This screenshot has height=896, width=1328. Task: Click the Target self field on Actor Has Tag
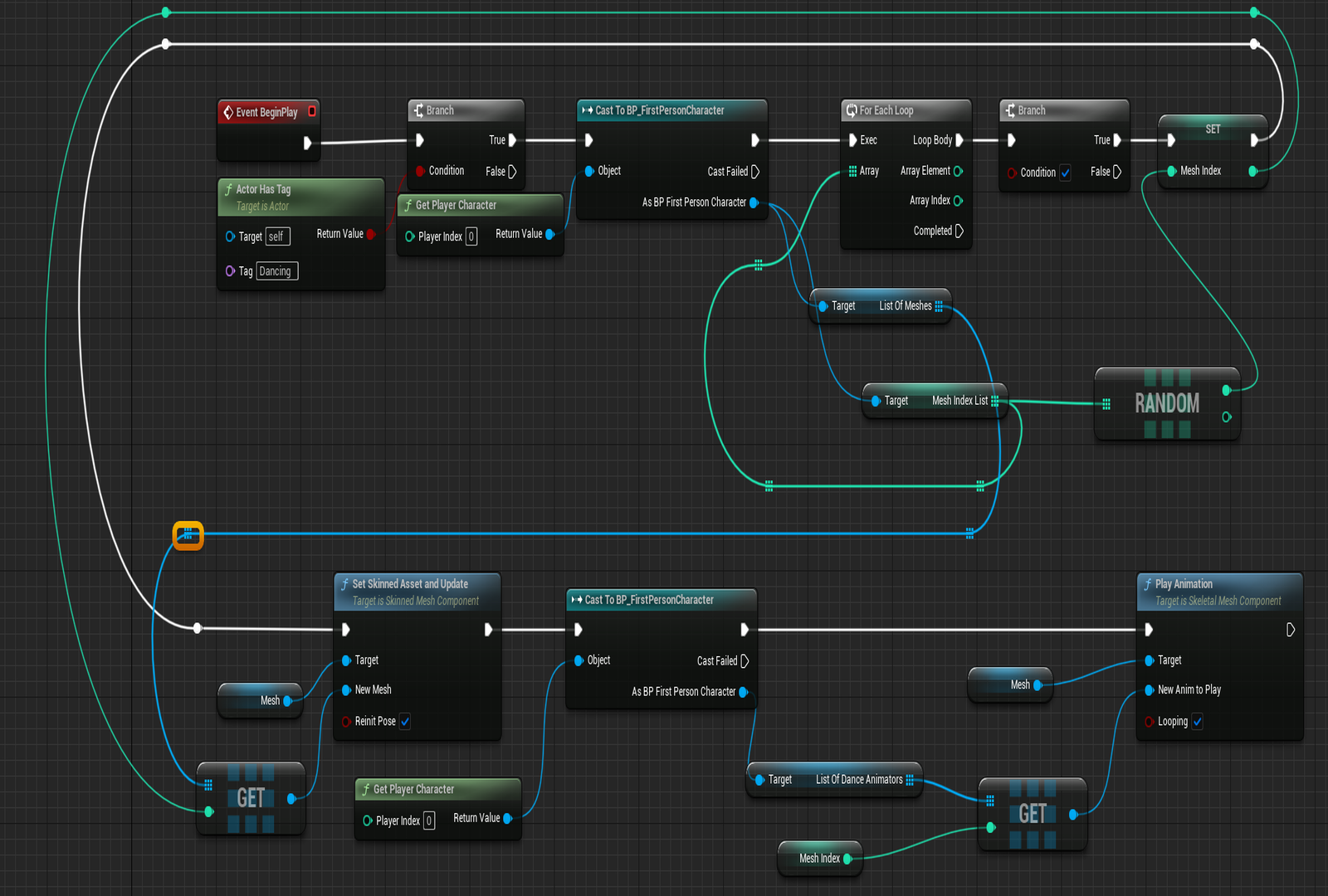(x=277, y=236)
